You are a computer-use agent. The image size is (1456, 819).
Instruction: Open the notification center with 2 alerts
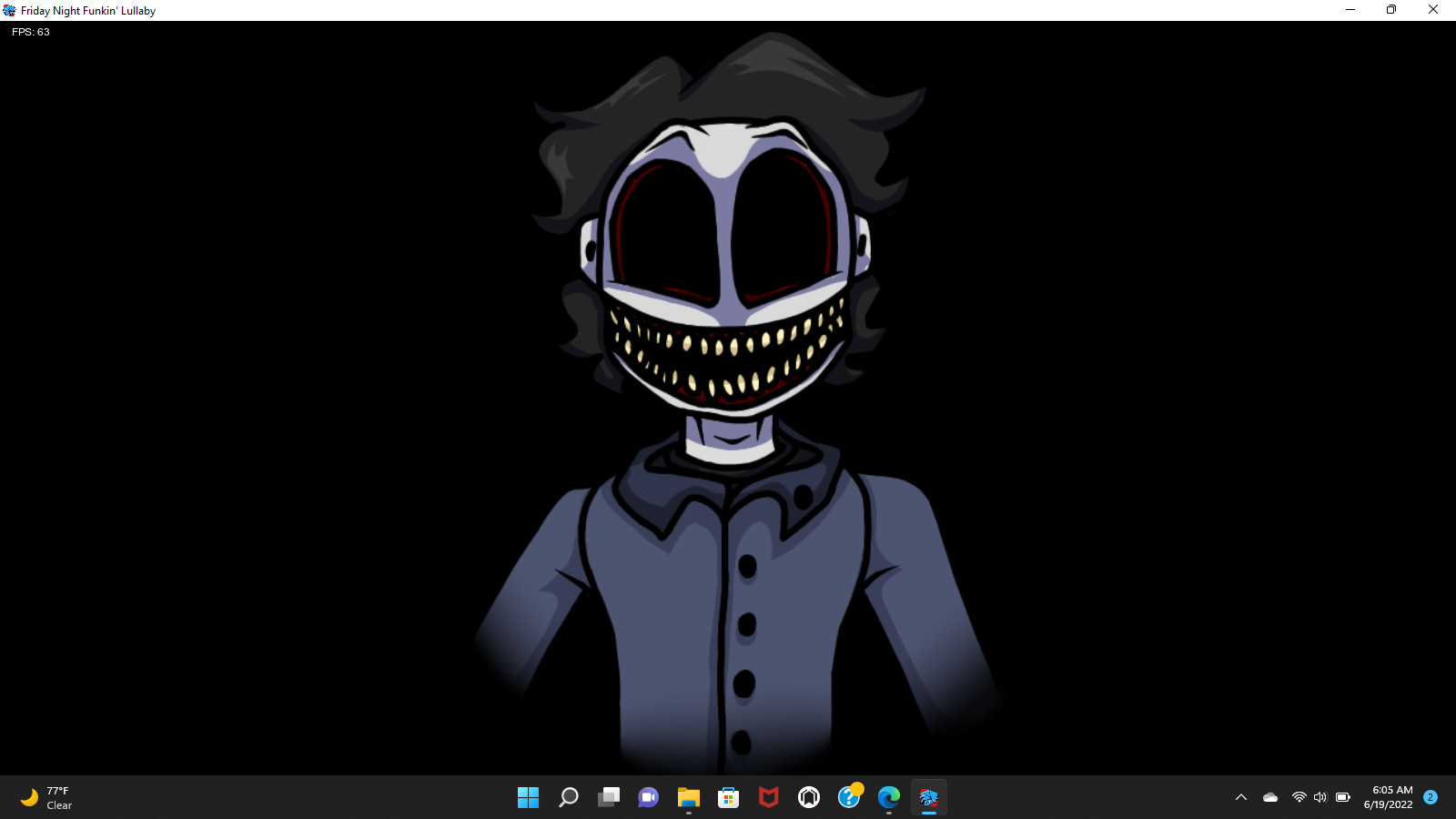point(1429,798)
